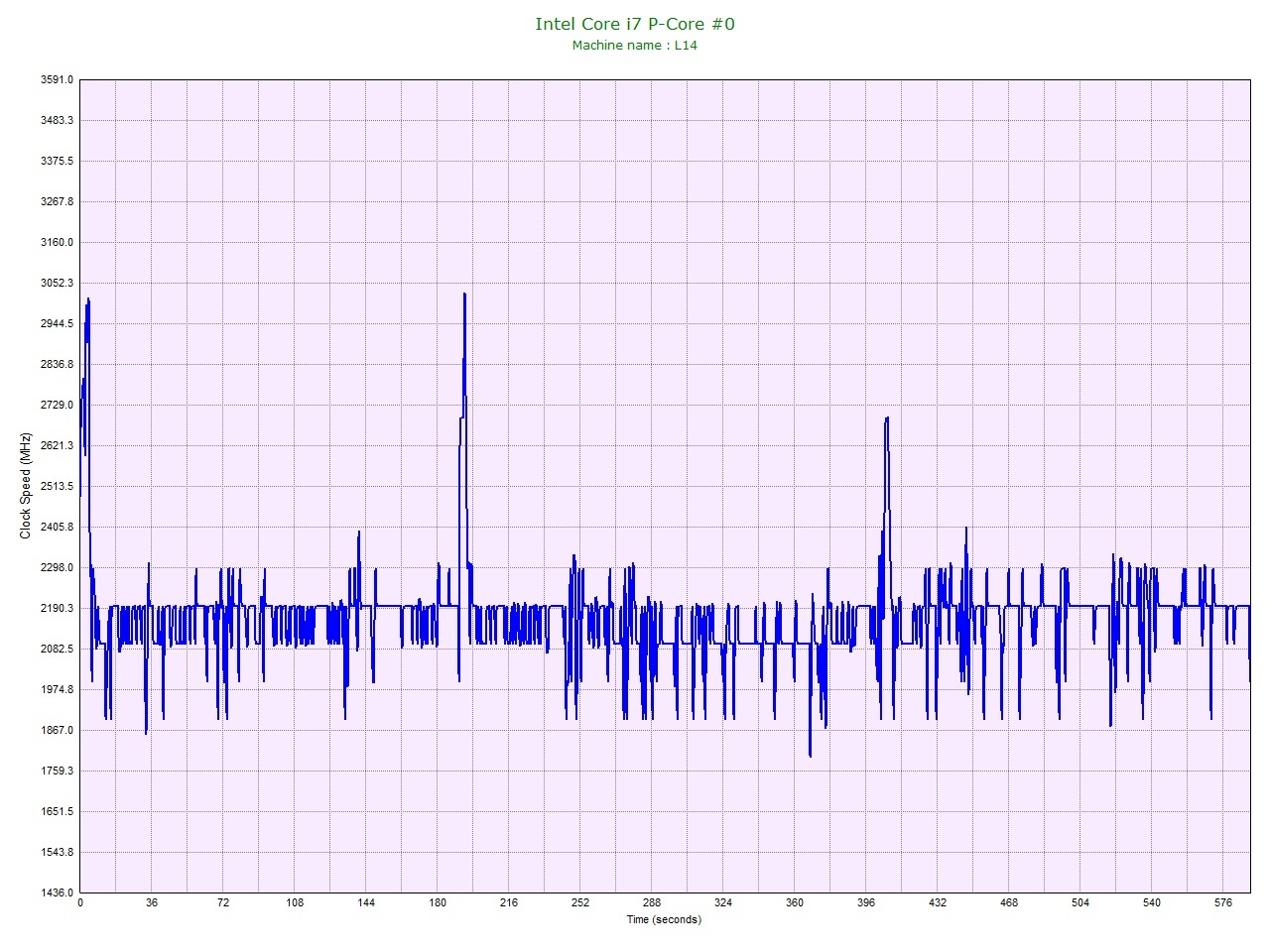
Task: Select the 432 seconds time marker
Action: (937, 903)
